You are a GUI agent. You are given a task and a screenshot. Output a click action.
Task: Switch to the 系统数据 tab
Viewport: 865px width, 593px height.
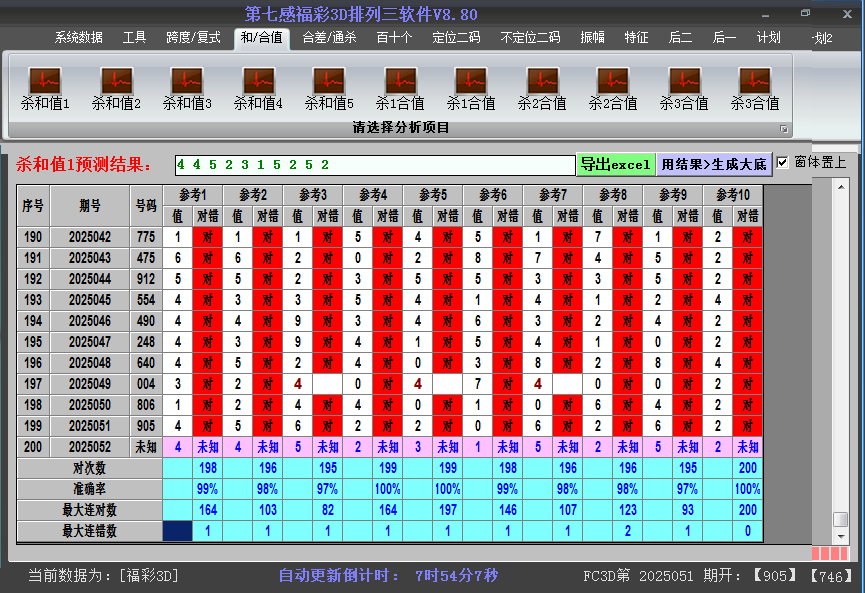(78, 38)
